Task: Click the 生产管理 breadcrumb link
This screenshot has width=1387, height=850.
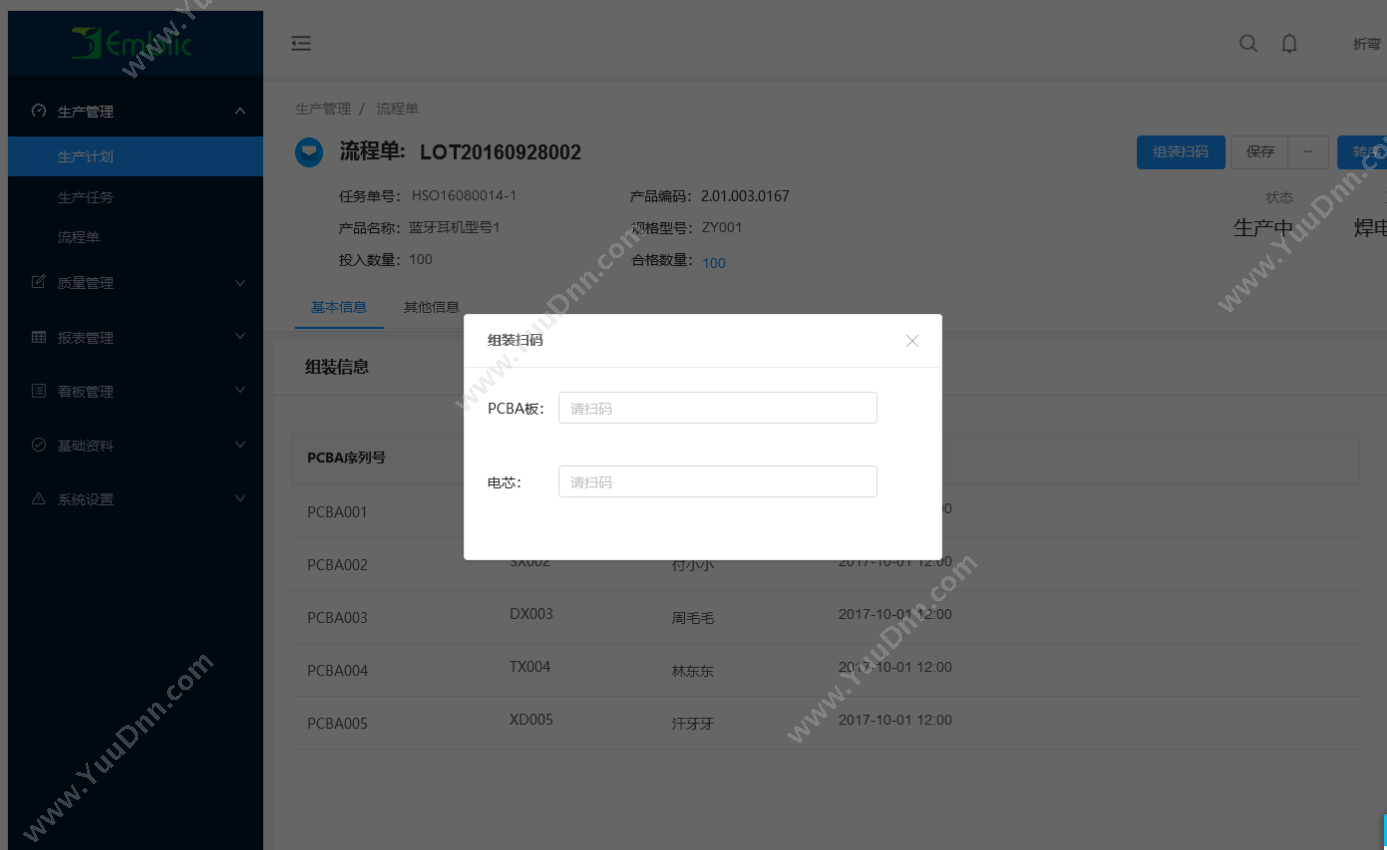Action: click(x=323, y=108)
